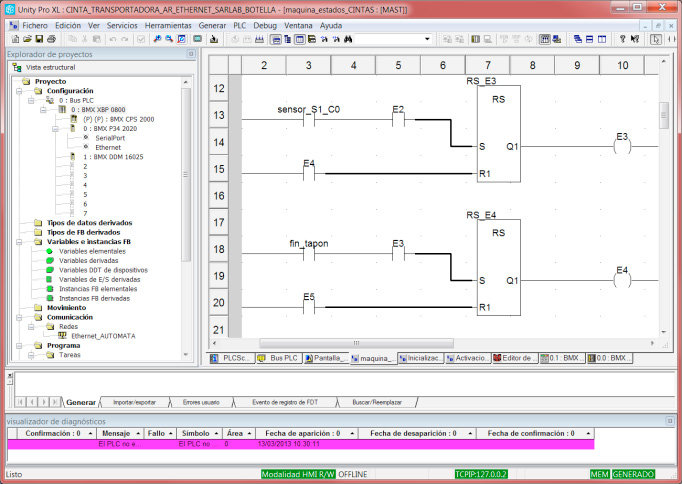Screen dimensions: 682x484
Task: Select the magenta diagnostic message row
Action: (x=300, y=443)
